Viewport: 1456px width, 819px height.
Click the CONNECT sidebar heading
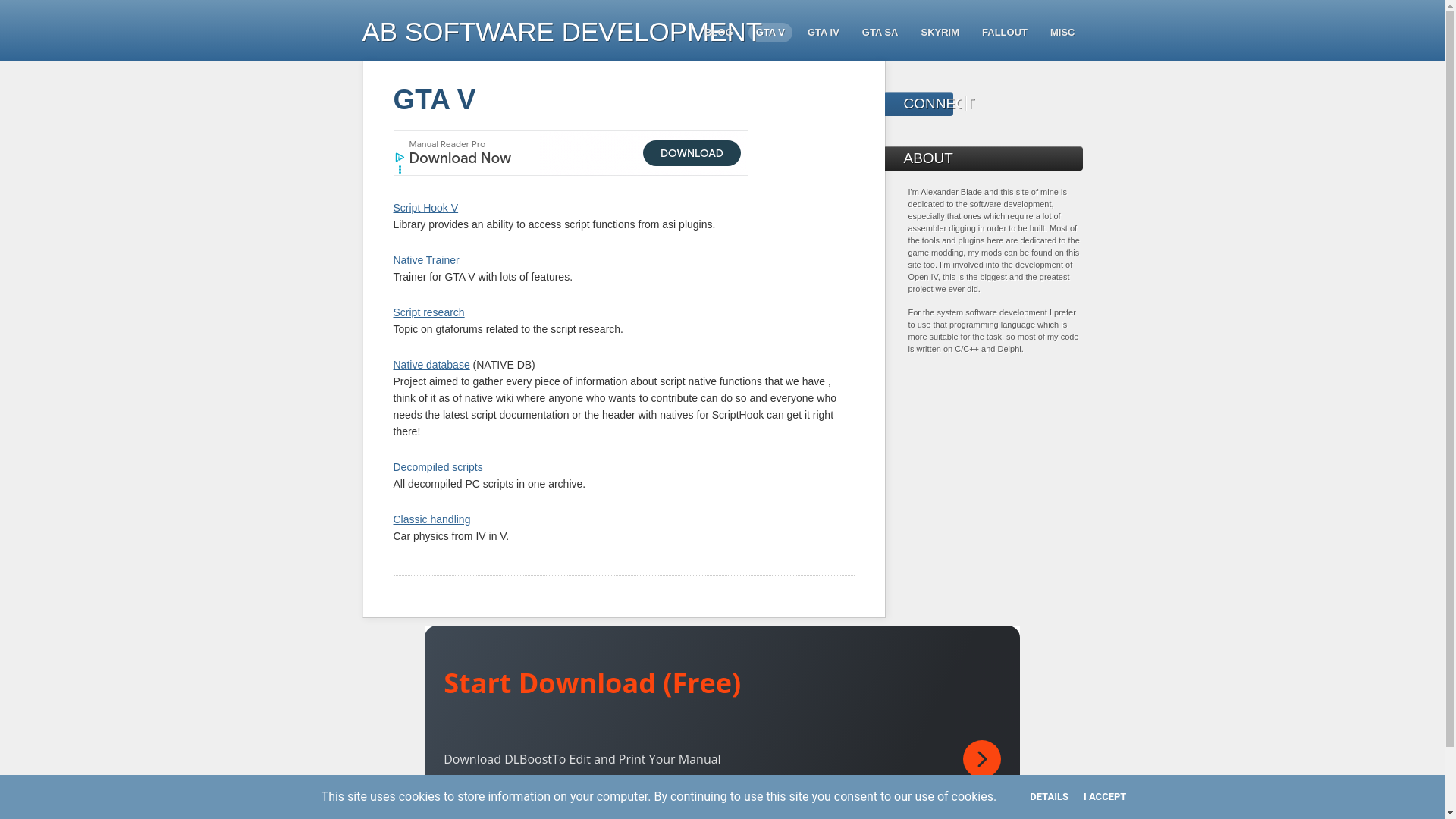(939, 104)
